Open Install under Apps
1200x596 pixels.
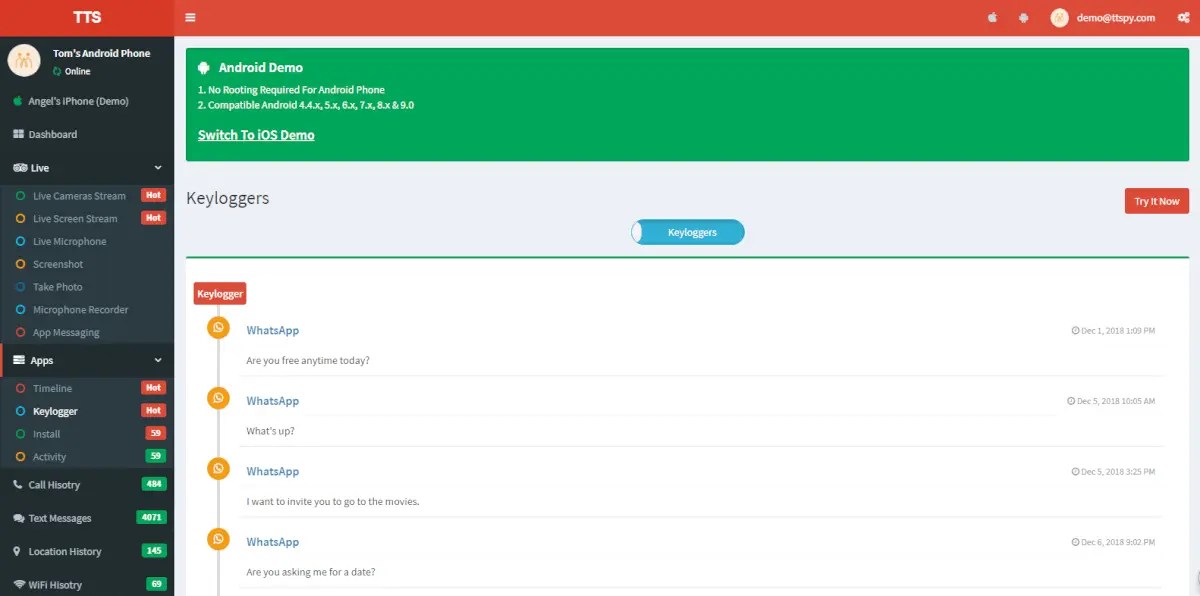pos(46,434)
